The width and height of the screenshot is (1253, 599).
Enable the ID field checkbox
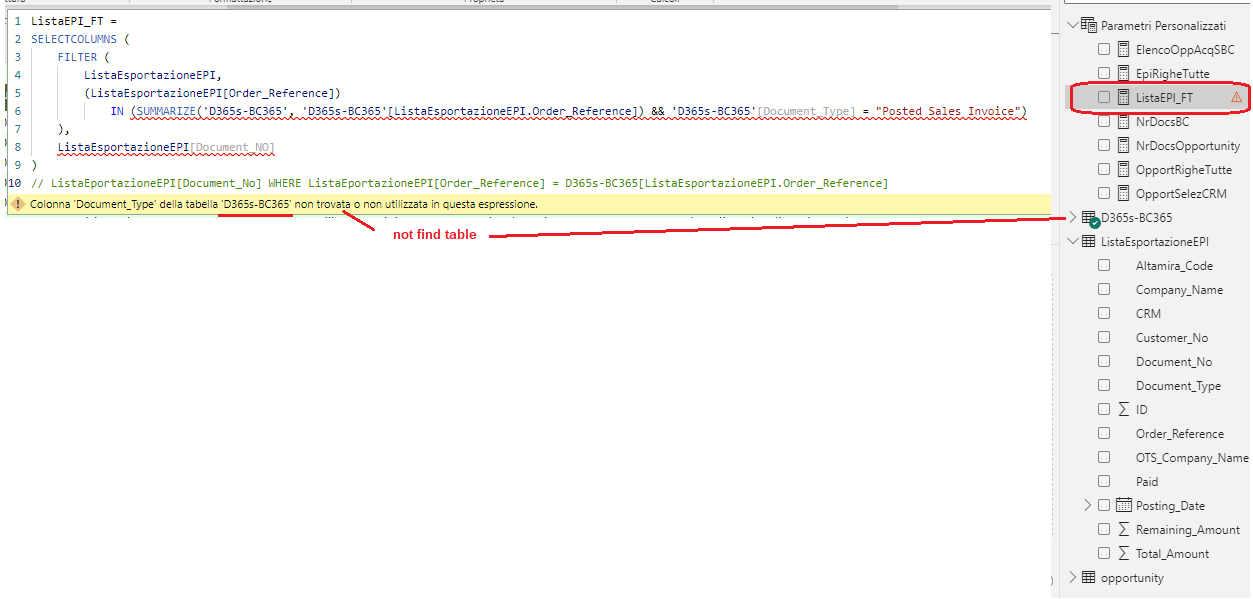1104,409
